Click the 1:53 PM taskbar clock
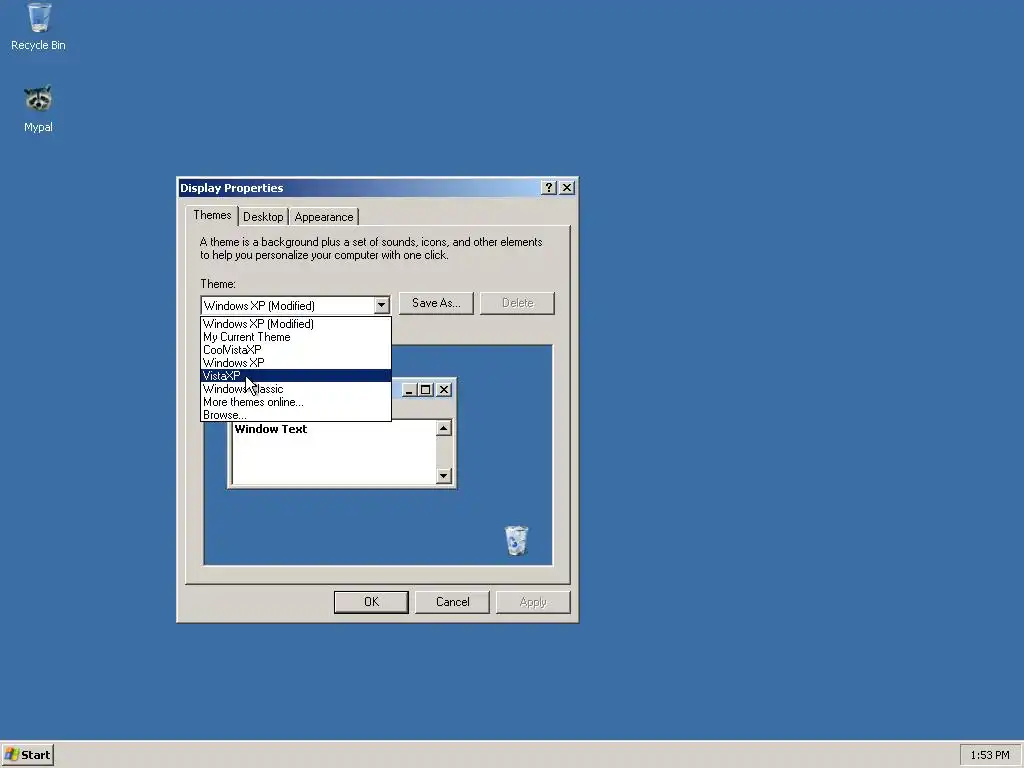This screenshot has width=1024, height=768. point(990,755)
